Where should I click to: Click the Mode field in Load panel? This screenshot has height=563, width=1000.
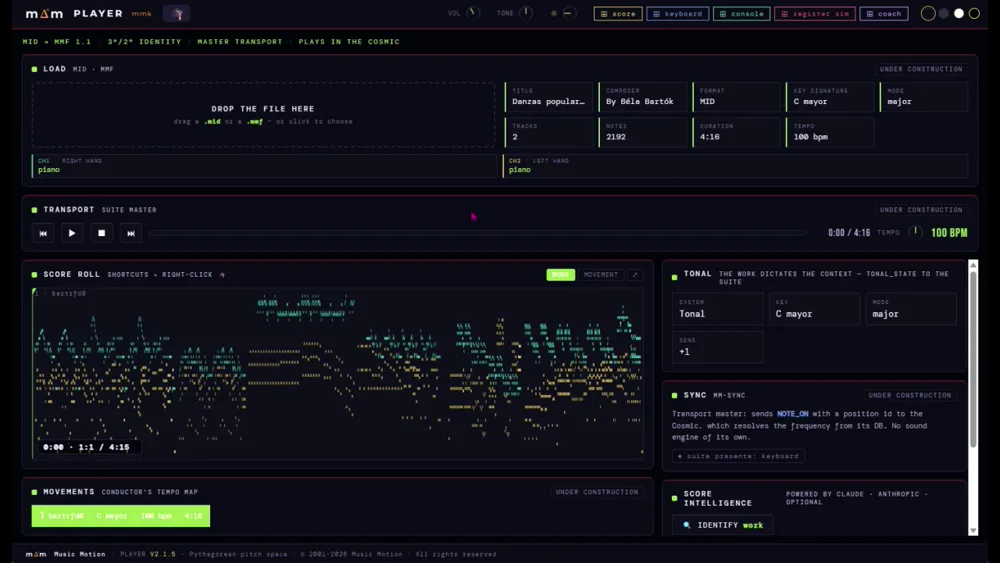click(924, 97)
